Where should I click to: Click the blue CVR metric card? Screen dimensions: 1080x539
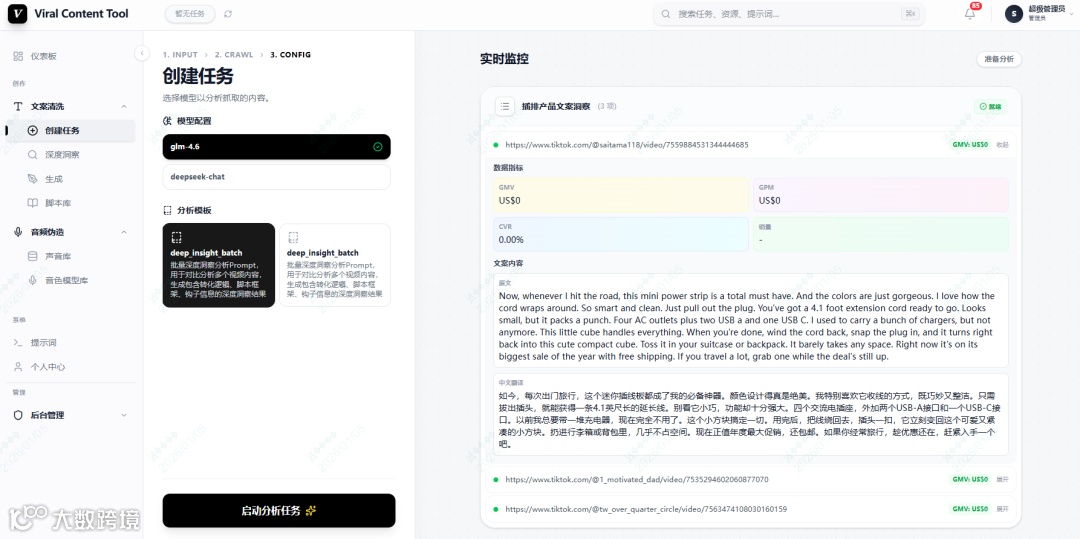[x=621, y=235]
